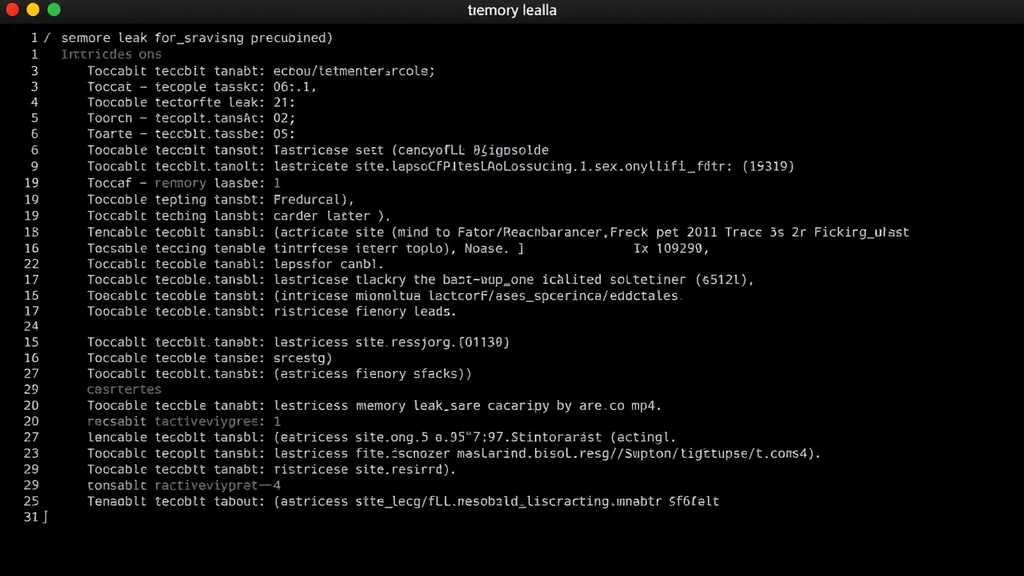Click the empty line numbered 24
Screen dimensions: 1024x576
coord(31,326)
